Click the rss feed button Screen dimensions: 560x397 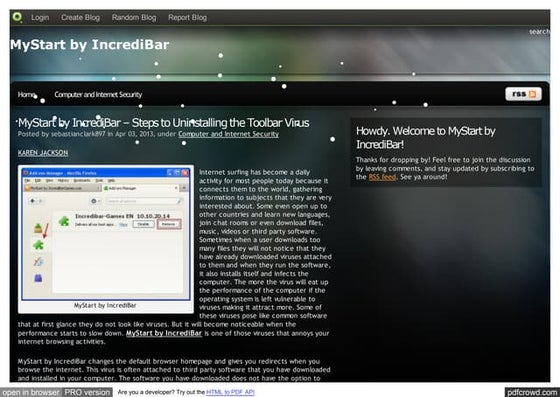click(524, 94)
